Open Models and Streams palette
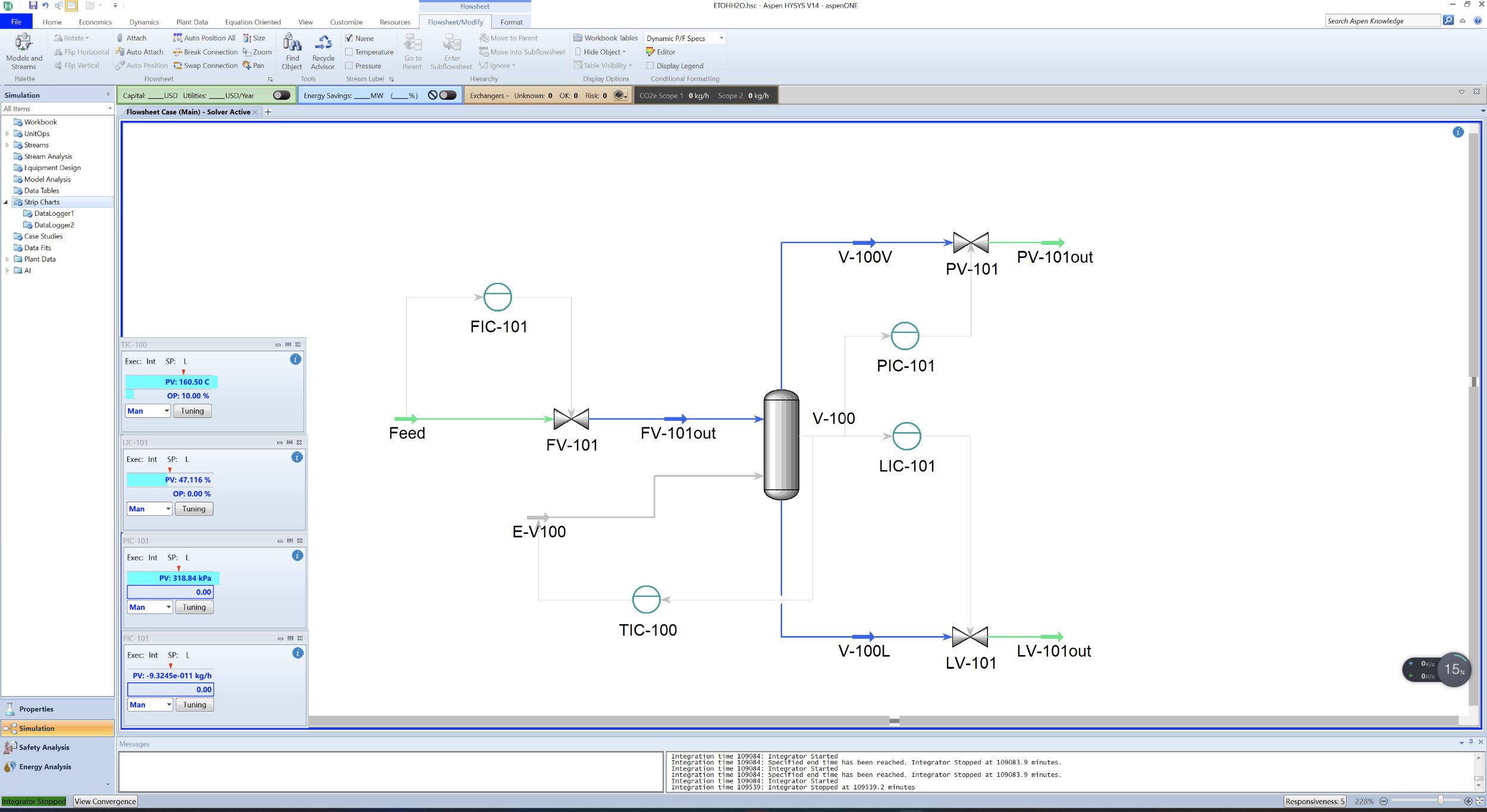The image size is (1487, 812). click(24, 52)
